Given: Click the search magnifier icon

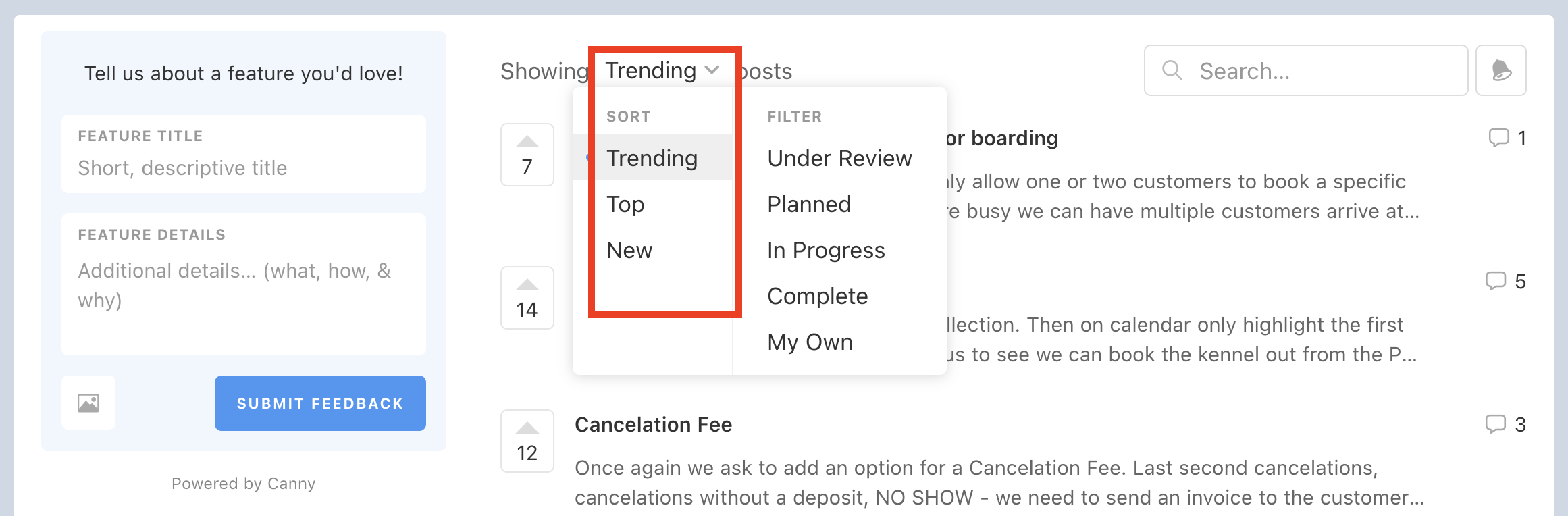Looking at the screenshot, I should pyautogui.click(x=1172, y=70).
